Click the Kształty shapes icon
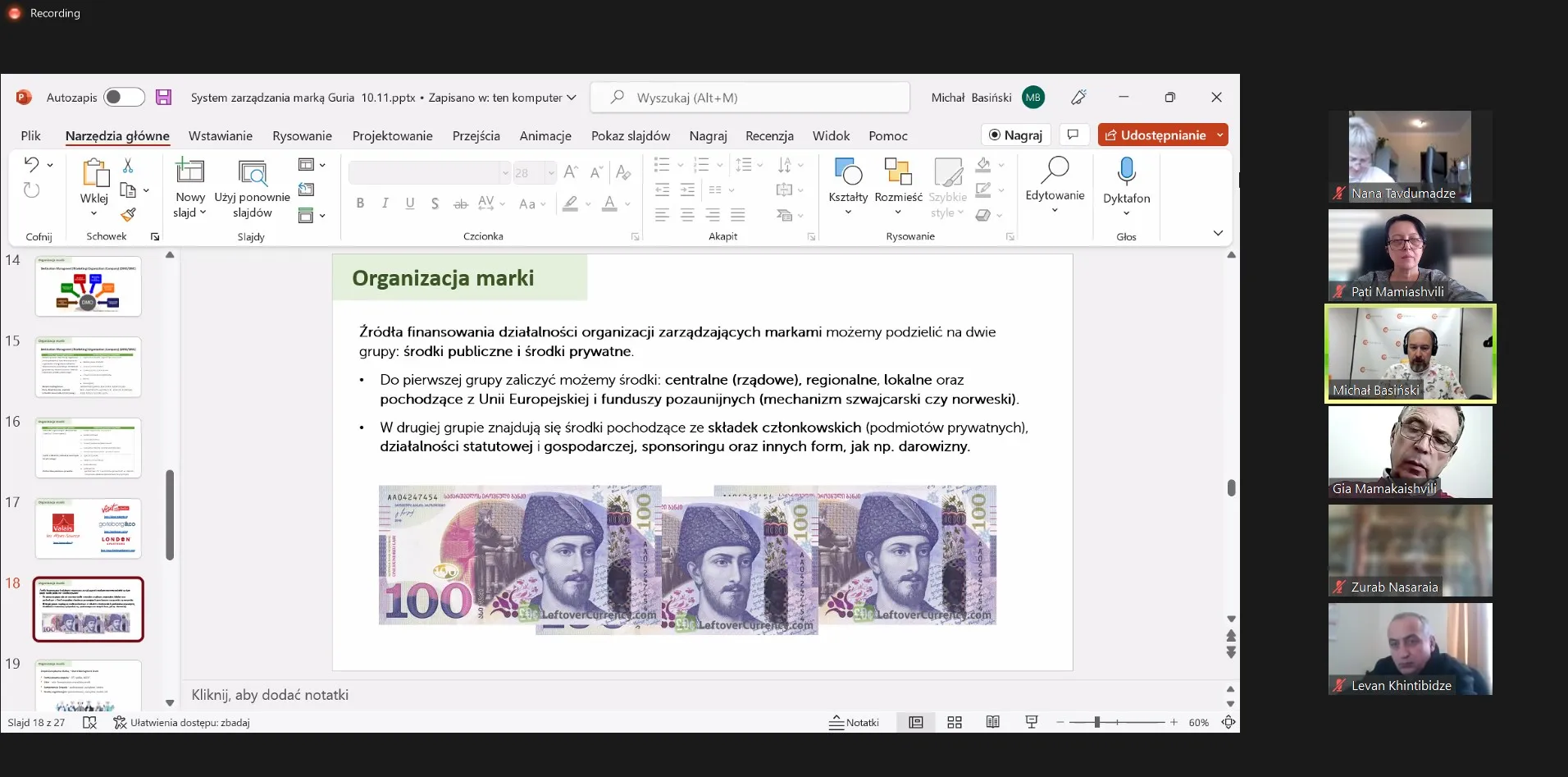Viewport: 1568px width, 777px height. [x=847, y=172]
